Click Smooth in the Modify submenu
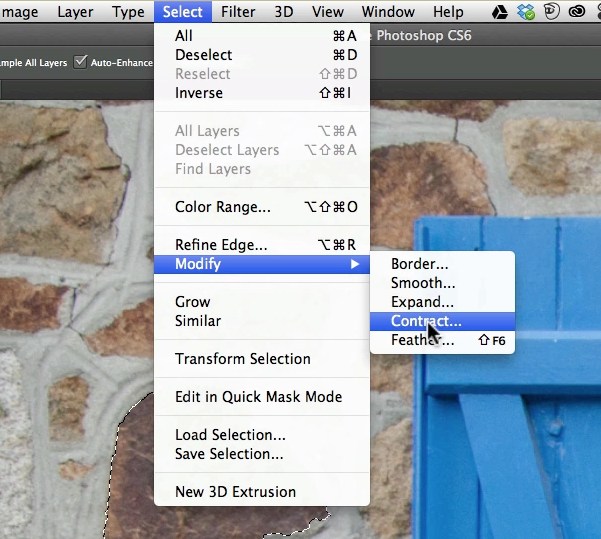 pos(422,283)
